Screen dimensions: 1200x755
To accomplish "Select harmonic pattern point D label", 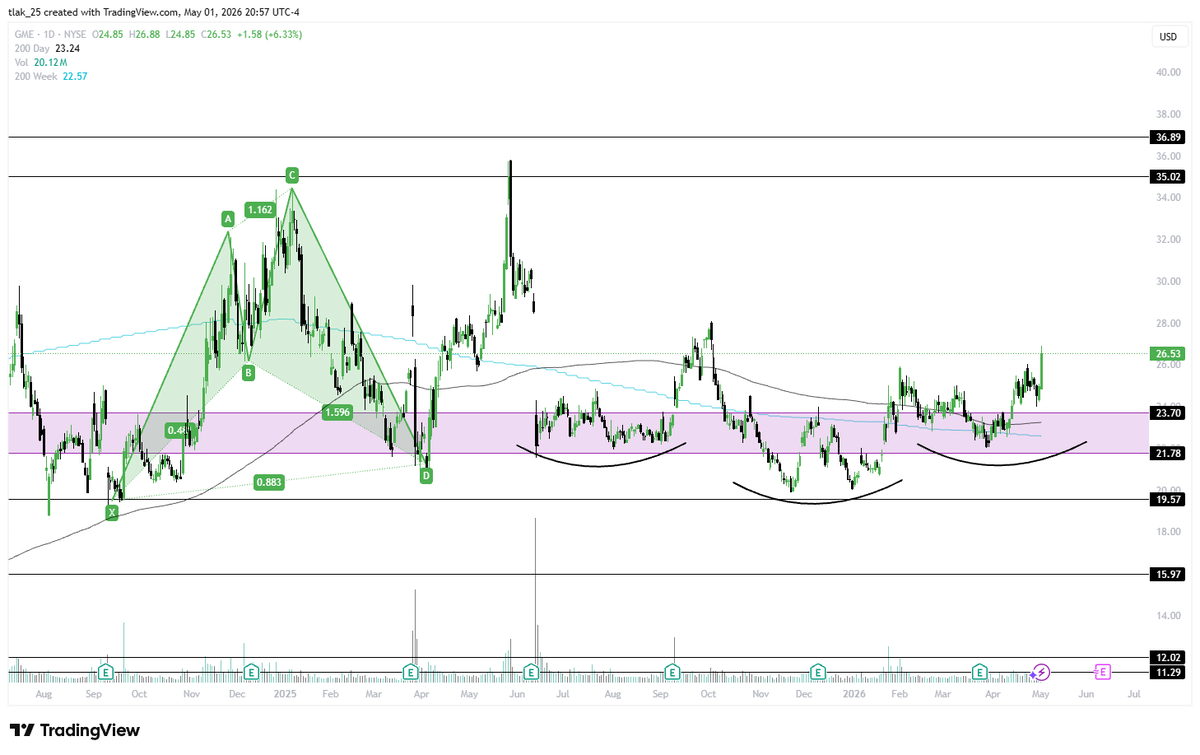I will coord(426,476).
